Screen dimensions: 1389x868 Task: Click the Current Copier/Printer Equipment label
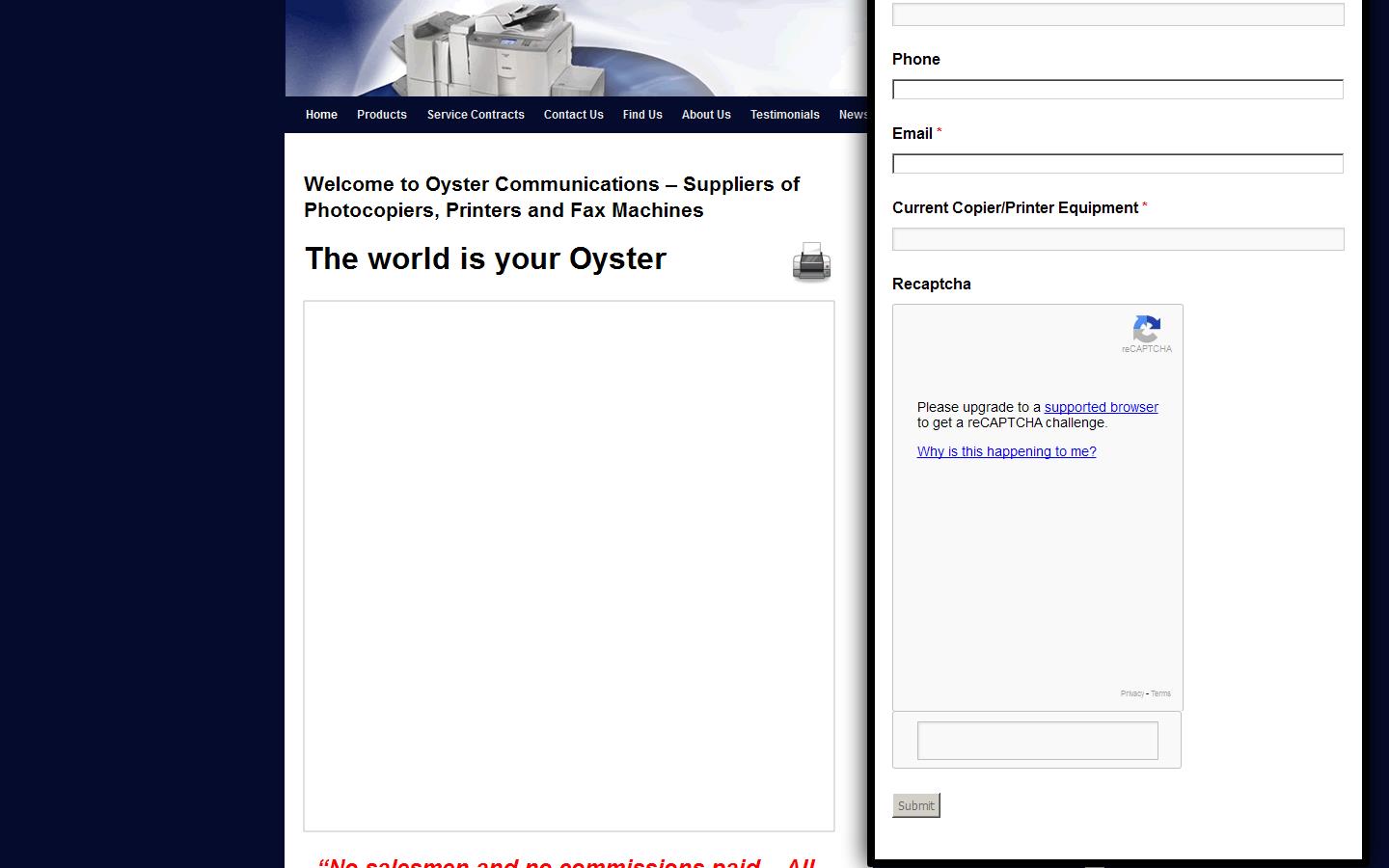point(1015,208)
